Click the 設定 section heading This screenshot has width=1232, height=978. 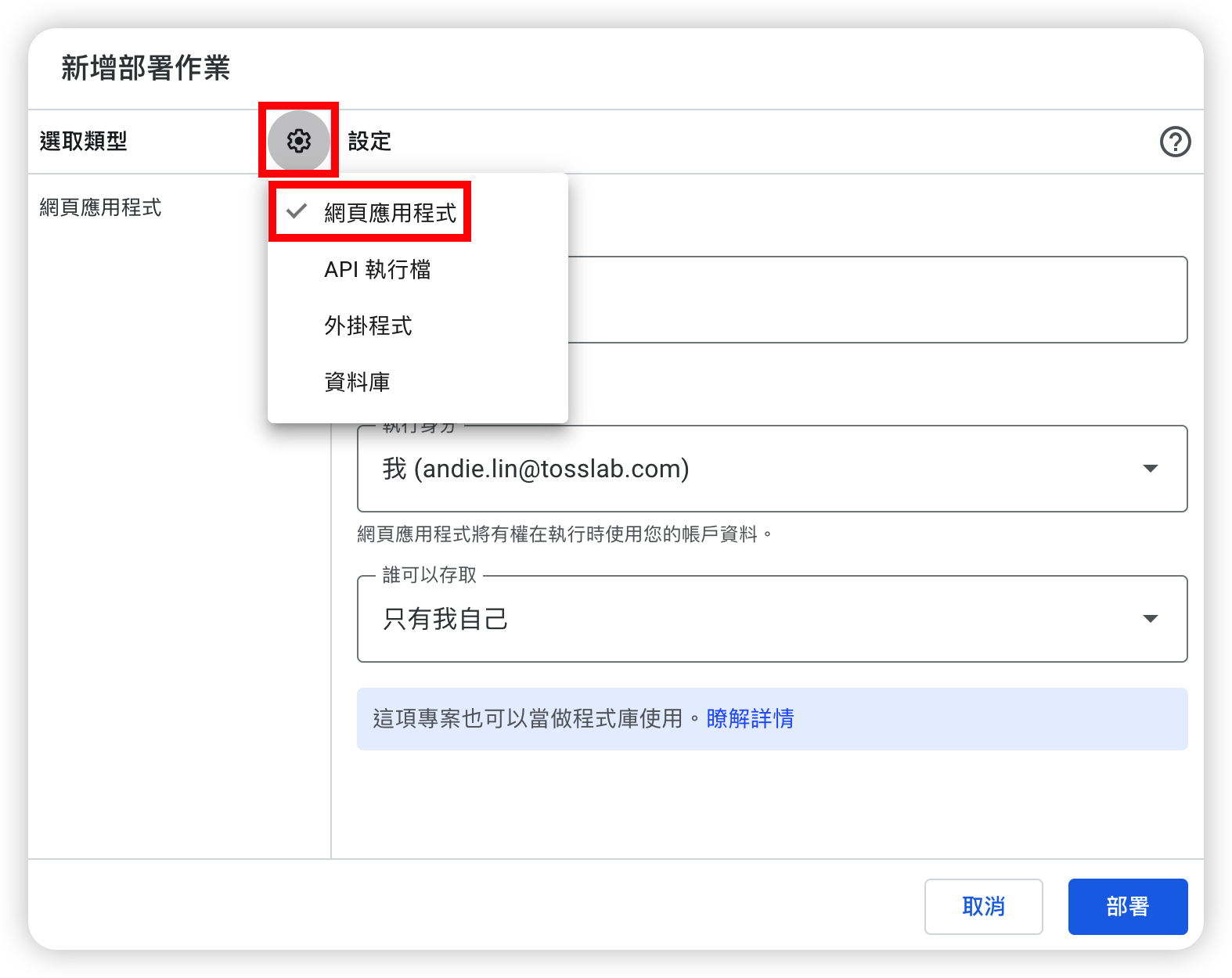click(x=369, y=142)
